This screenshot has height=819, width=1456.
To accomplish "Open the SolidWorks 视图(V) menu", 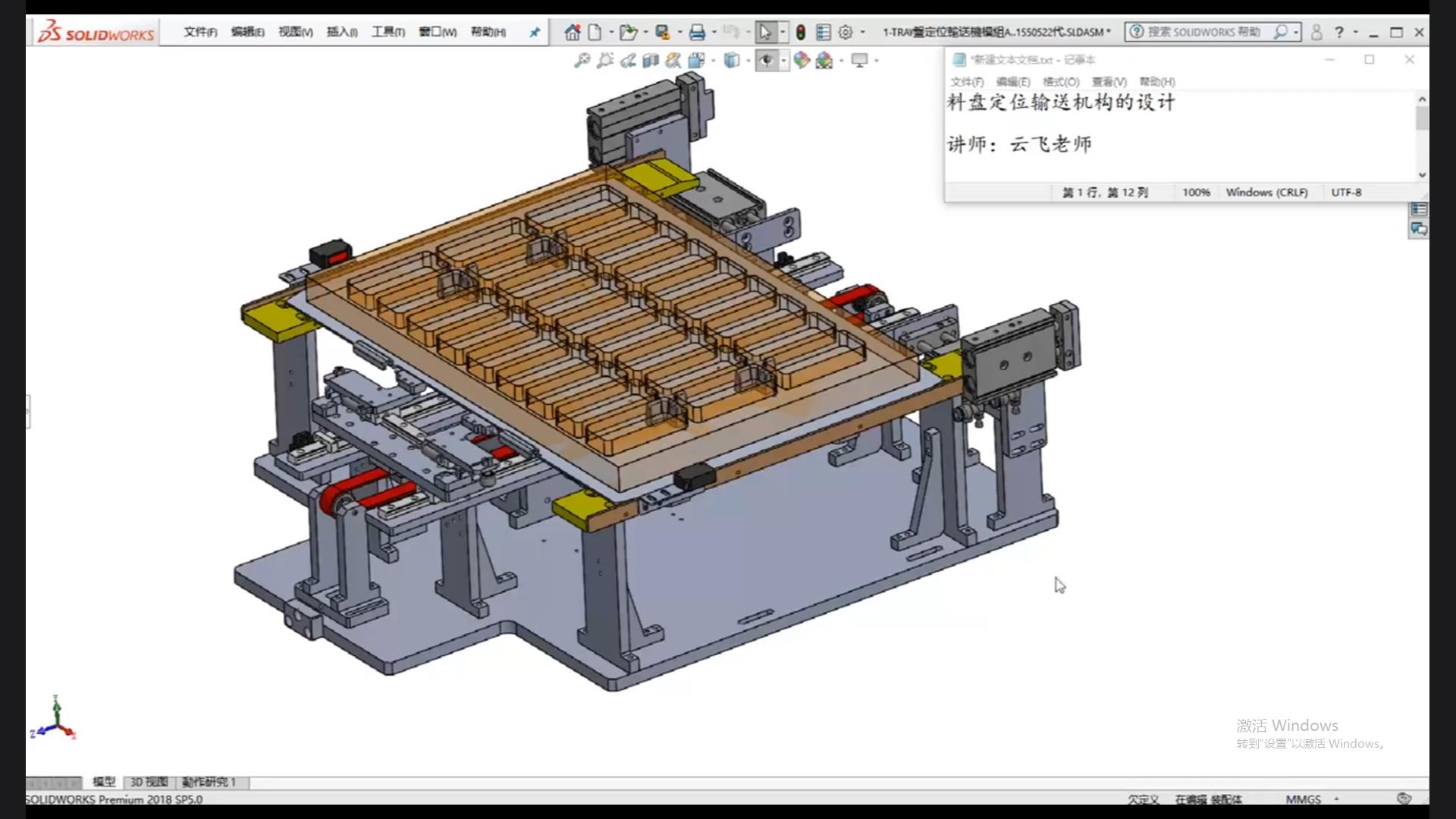I will (296, 32).
